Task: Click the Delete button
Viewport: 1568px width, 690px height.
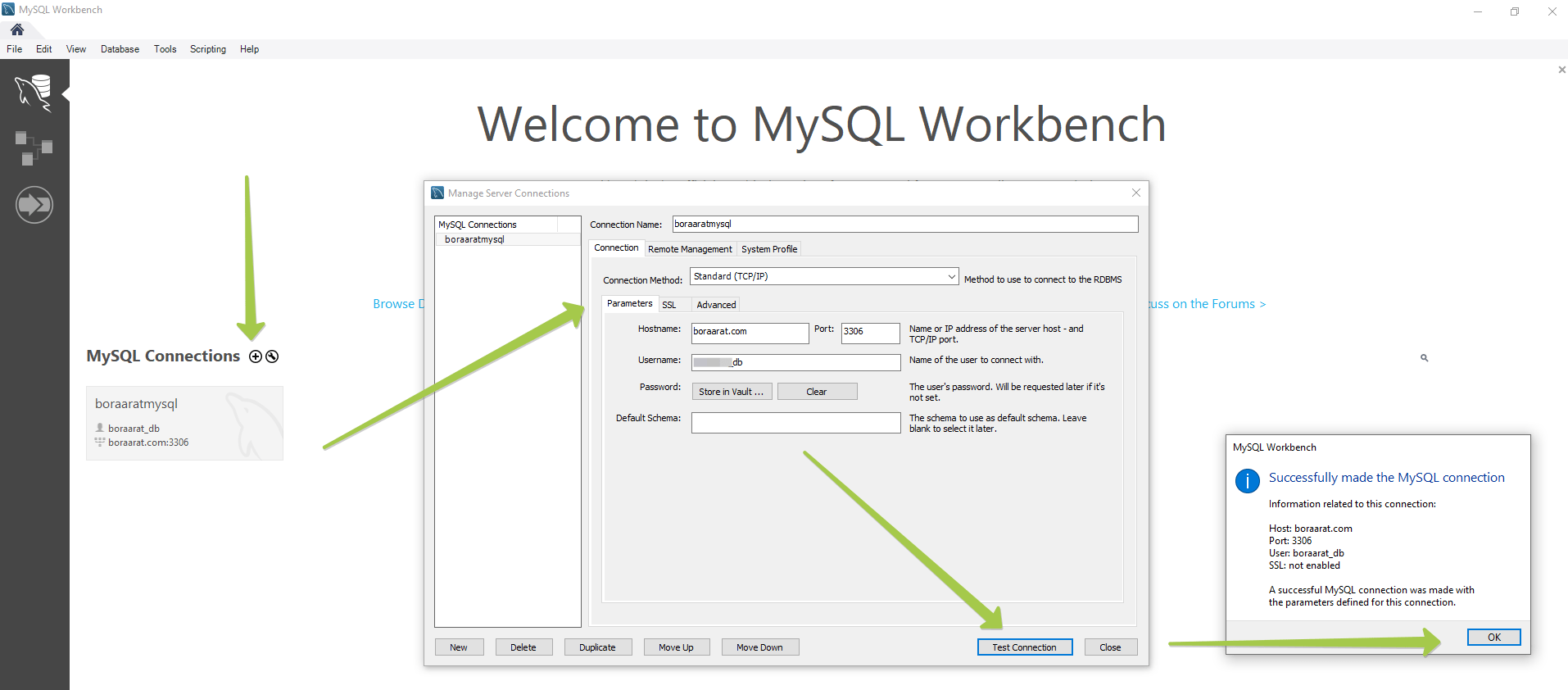Action: pos(523,647)
